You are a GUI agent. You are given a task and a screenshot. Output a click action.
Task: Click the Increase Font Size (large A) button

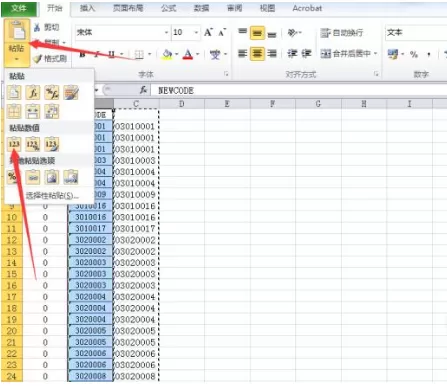[x=208, y=32]
